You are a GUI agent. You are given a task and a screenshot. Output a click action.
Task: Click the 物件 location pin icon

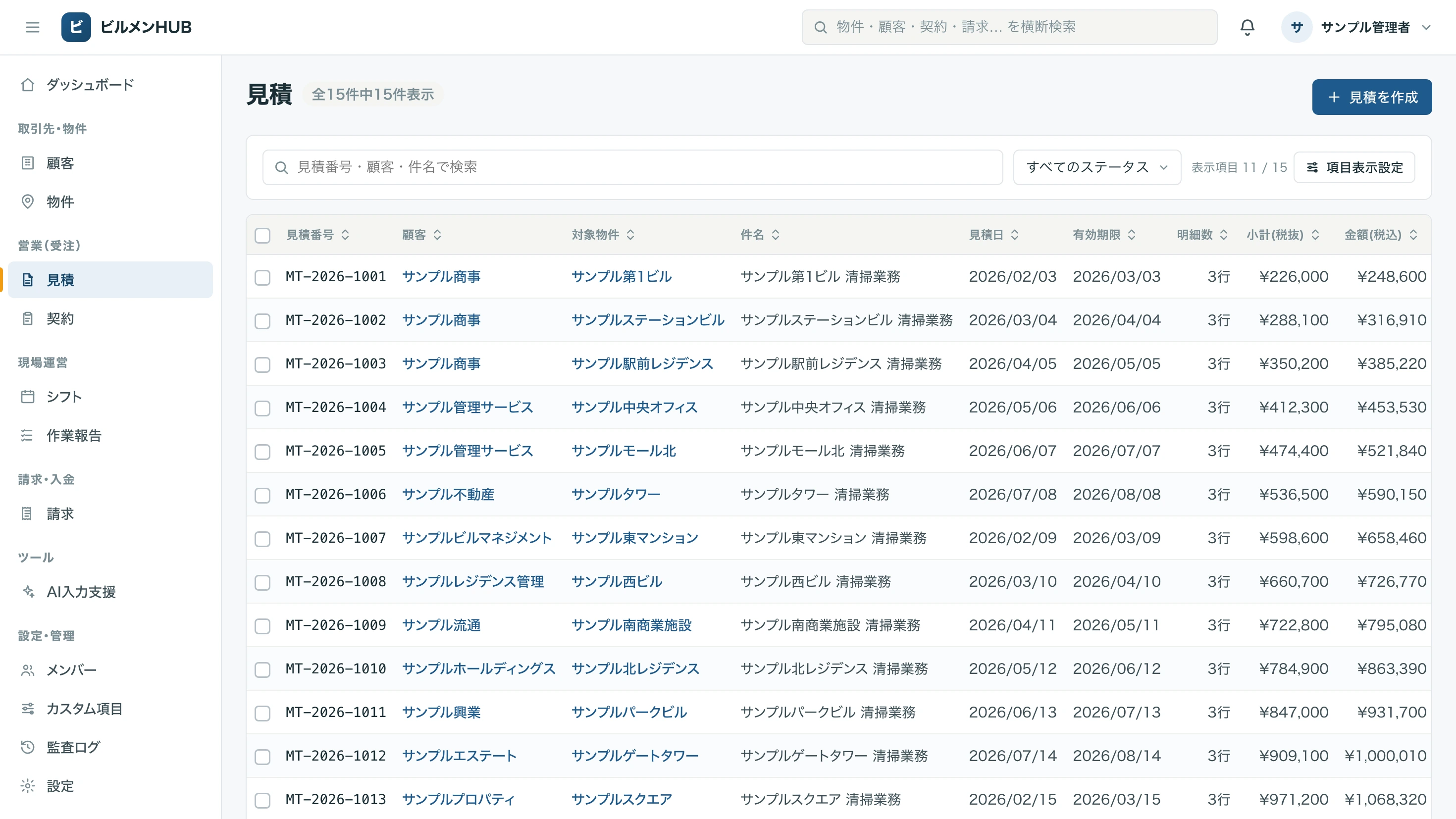pyautogui.click(x=28, y=202)
